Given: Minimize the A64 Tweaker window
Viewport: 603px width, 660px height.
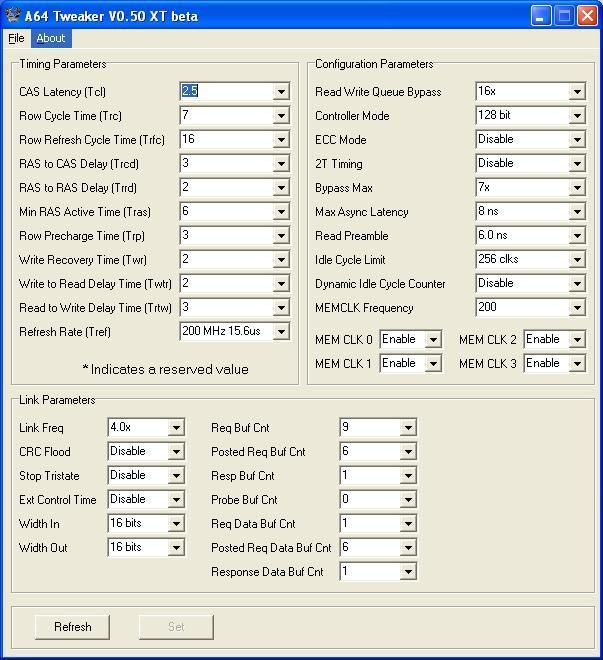Looking at the screenshot, I should tap(541, 16).
